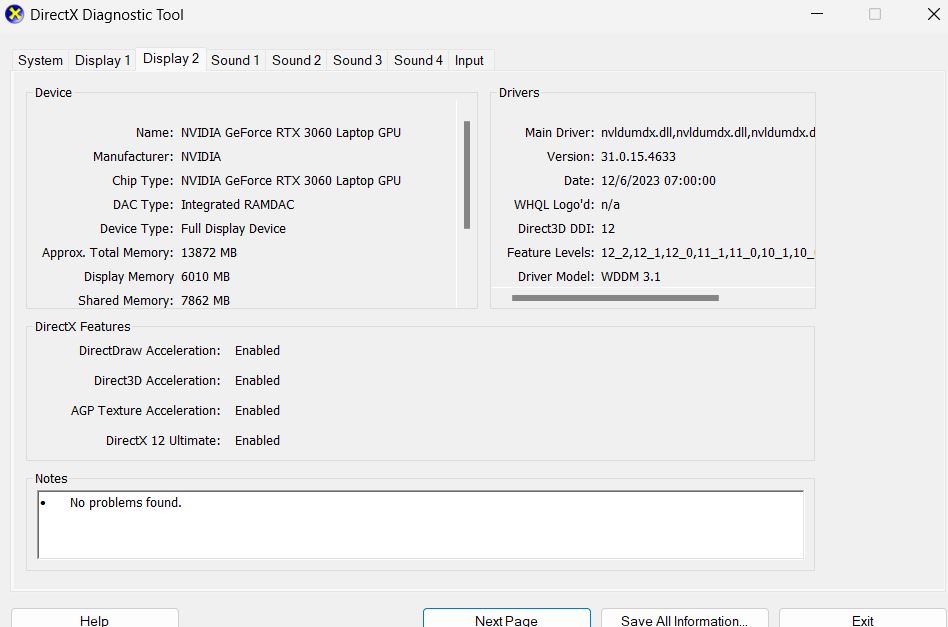Click the Next Page button
Screen dimensions: 948x627
[x=506, y=620]
